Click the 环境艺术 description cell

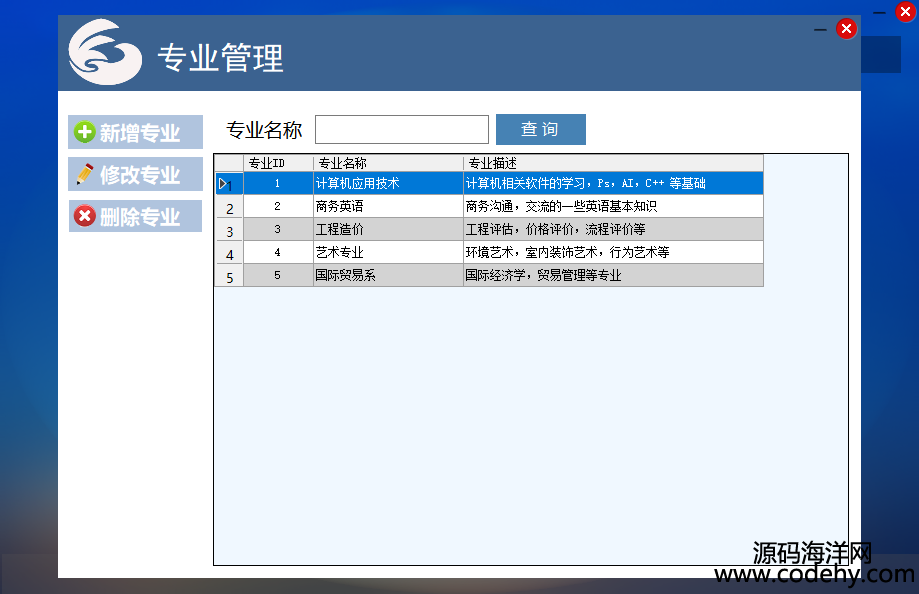pyautogui.click(x=612, y=253)
